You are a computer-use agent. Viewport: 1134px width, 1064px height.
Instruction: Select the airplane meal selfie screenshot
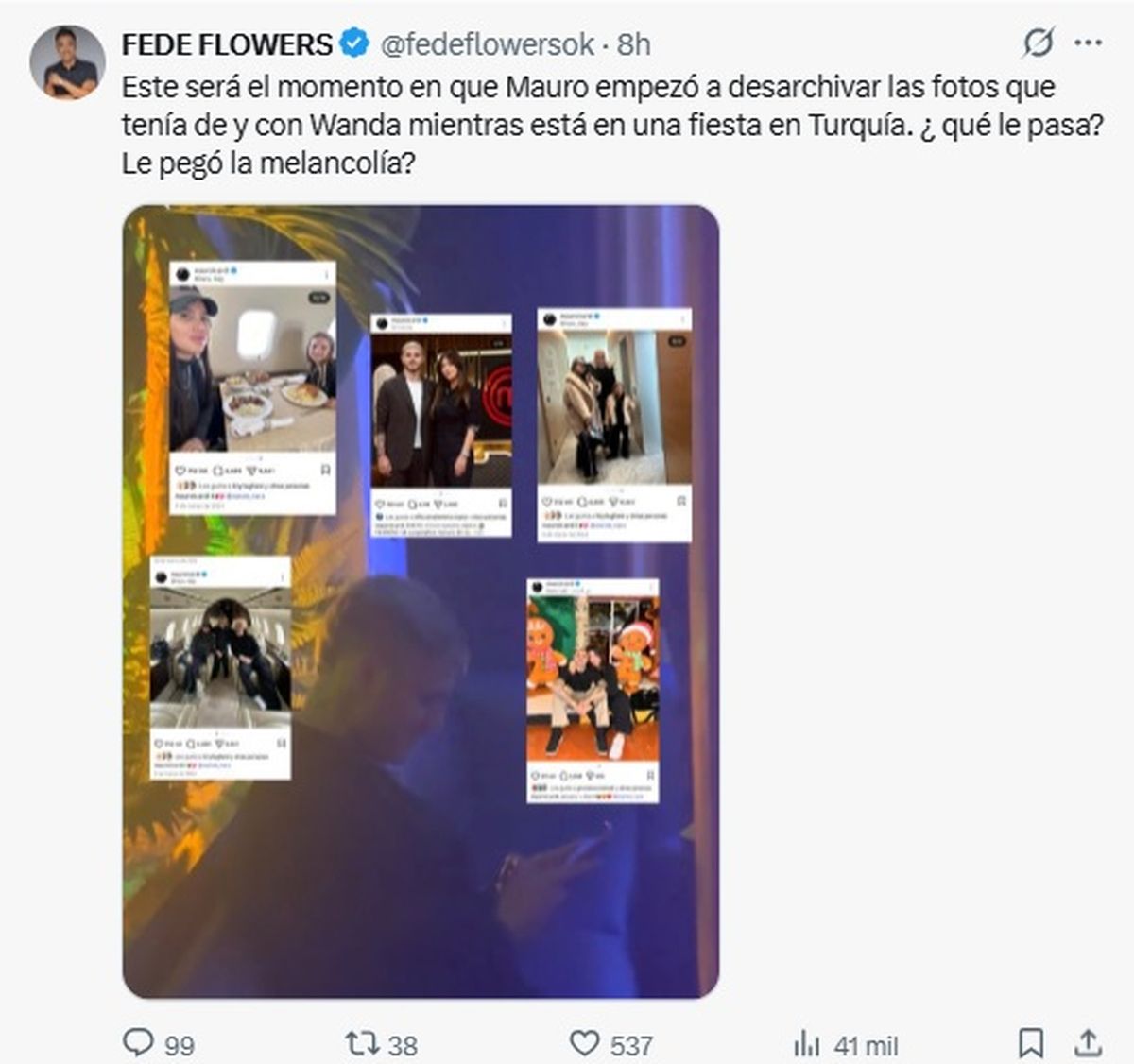(252, 388)
